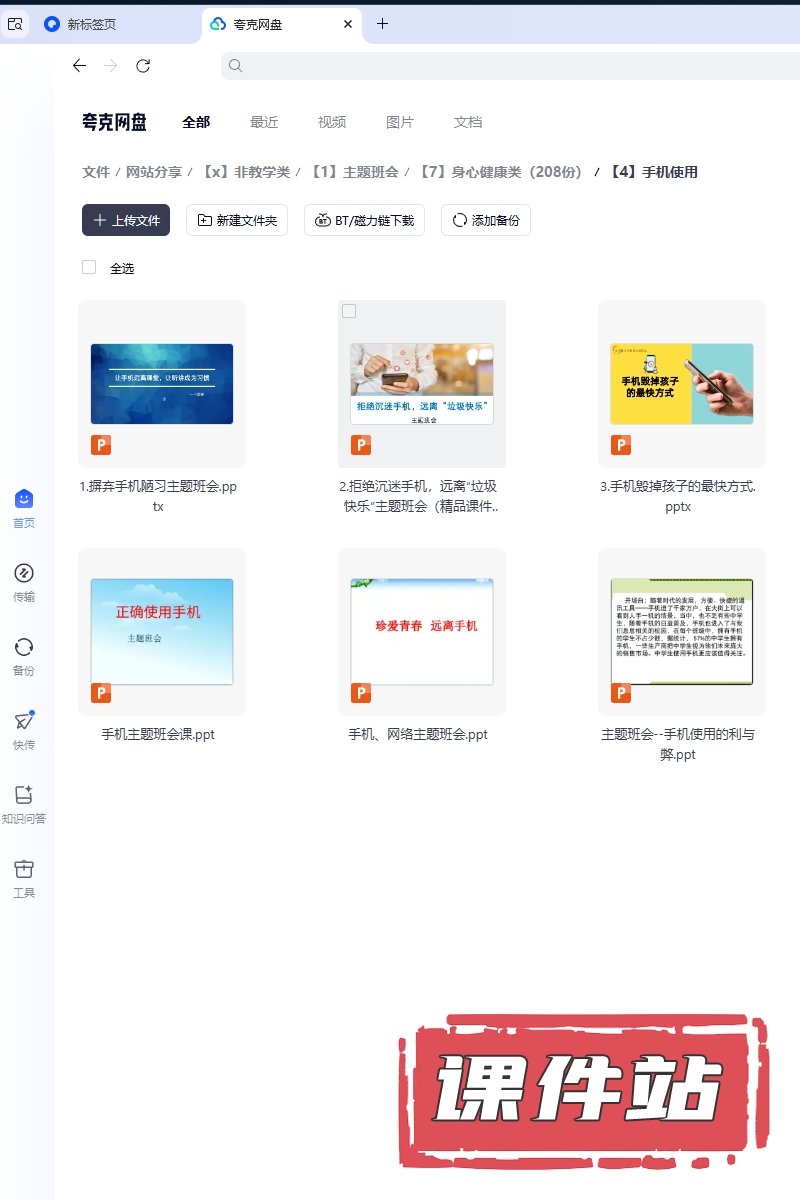Screen dimensions: 800x1200
Task: Open the 首页 home sidebar icon
Action: (x=24, y=499)
